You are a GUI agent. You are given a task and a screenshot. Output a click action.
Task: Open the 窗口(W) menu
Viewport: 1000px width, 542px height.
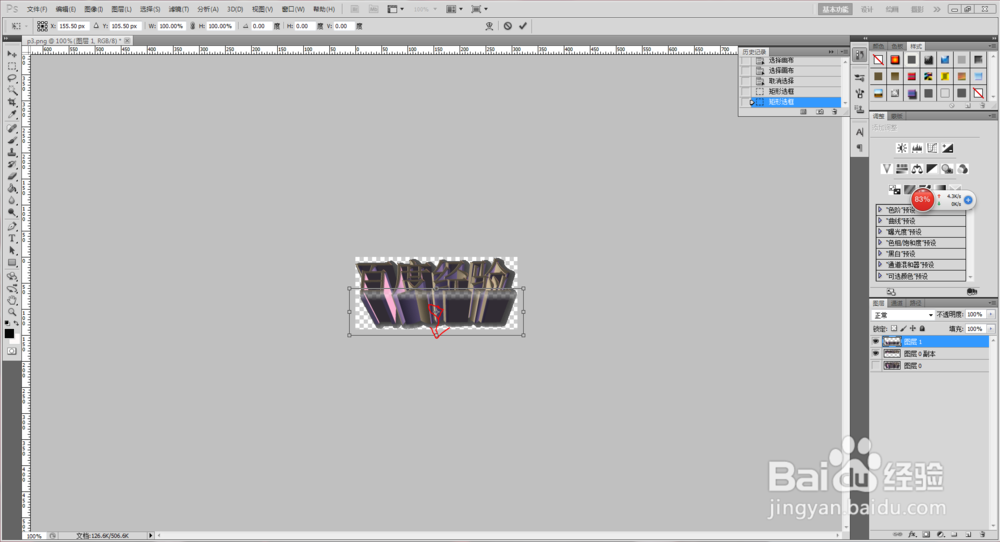point(293,9)
